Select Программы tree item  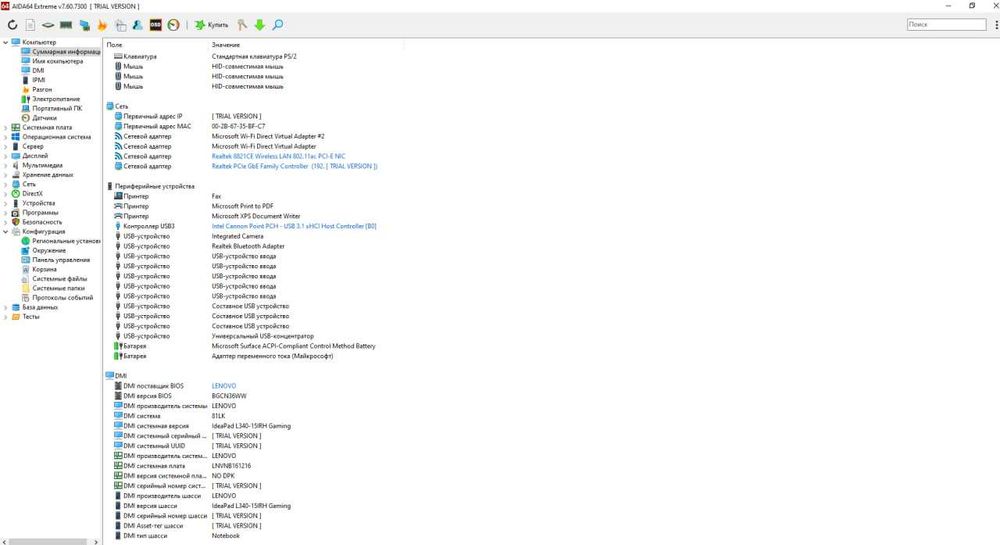(40, 213)
